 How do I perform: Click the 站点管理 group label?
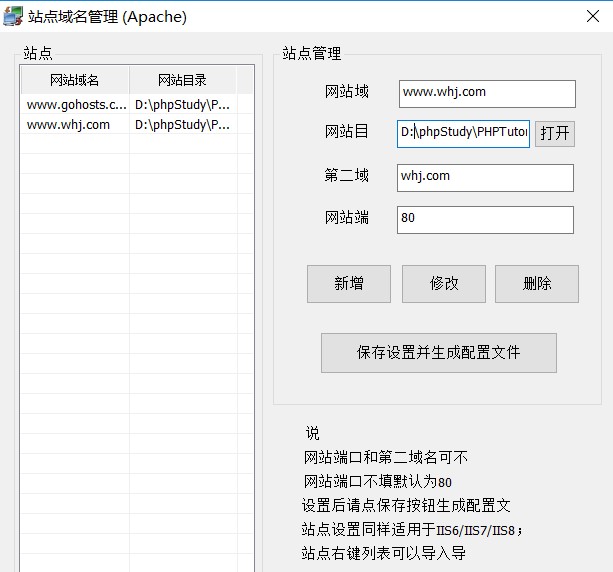pos(312,54)
